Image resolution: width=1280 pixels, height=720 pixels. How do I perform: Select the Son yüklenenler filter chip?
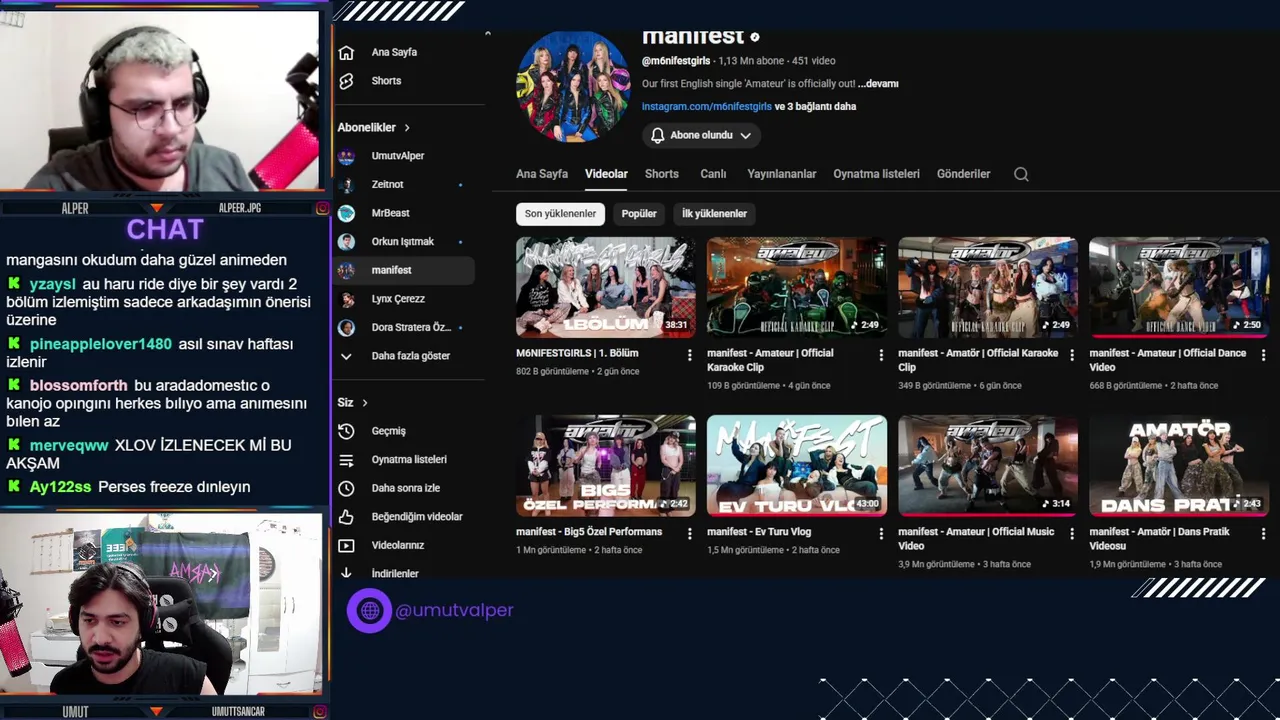tap(560, 214)
